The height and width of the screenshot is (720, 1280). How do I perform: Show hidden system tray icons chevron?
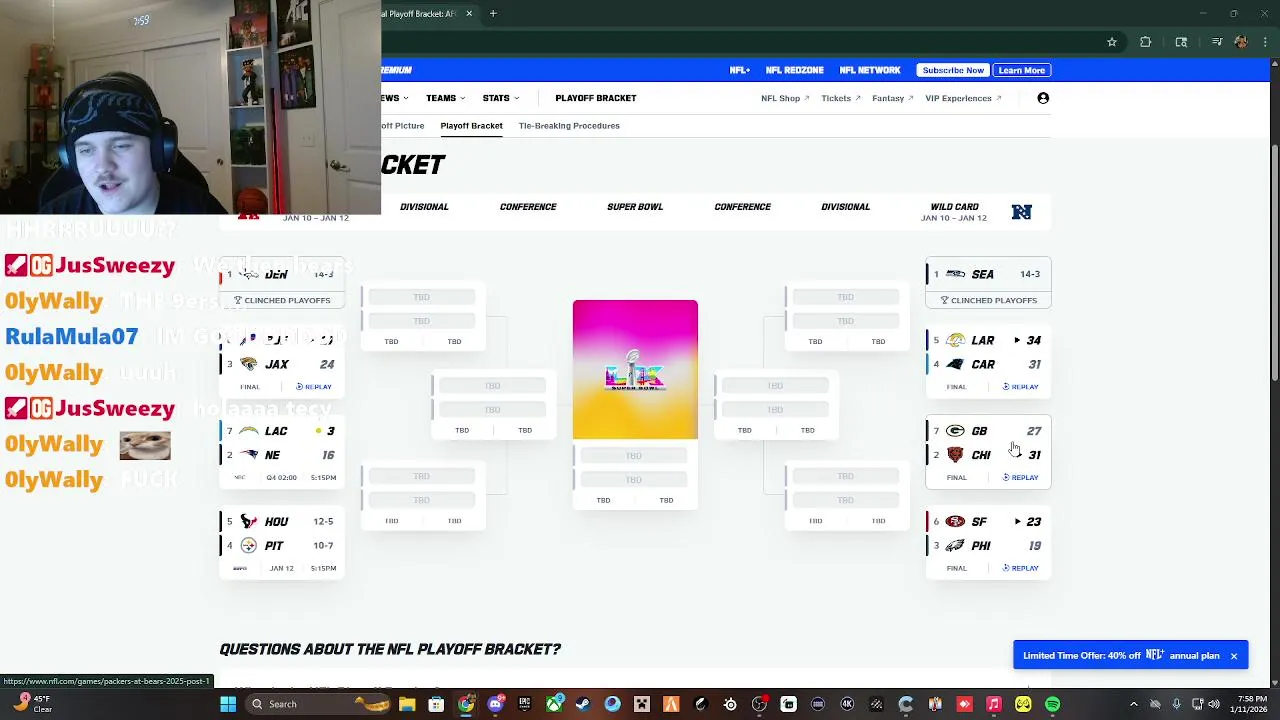click(x=1133, y=704)
